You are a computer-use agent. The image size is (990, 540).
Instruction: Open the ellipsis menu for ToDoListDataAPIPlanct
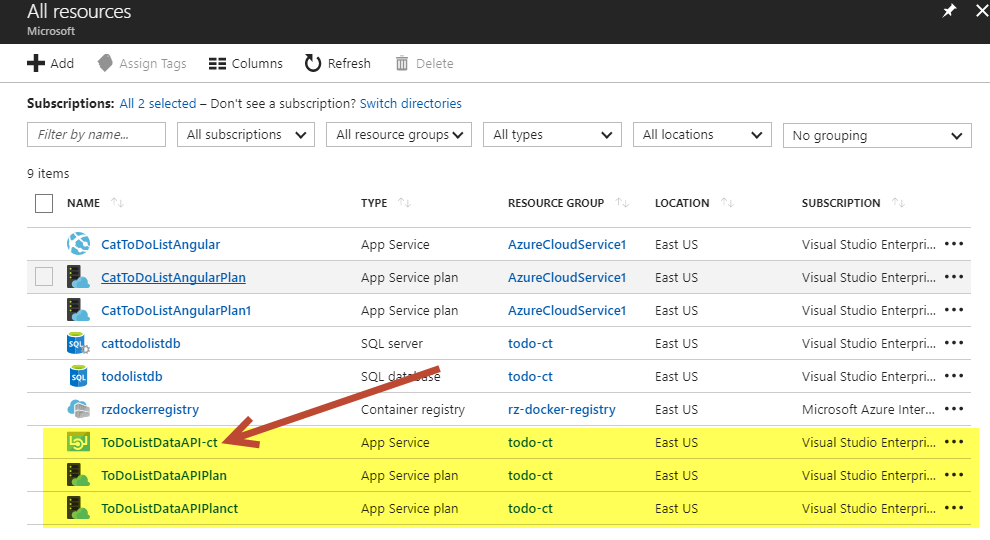coord(953,508)
